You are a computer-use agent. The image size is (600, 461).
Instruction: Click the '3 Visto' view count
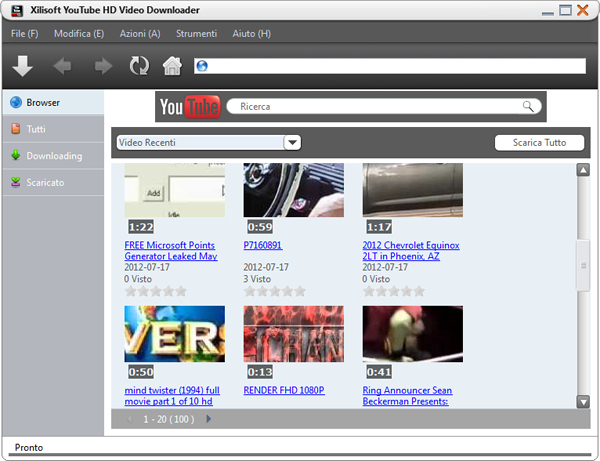click(x=257, y=279)
